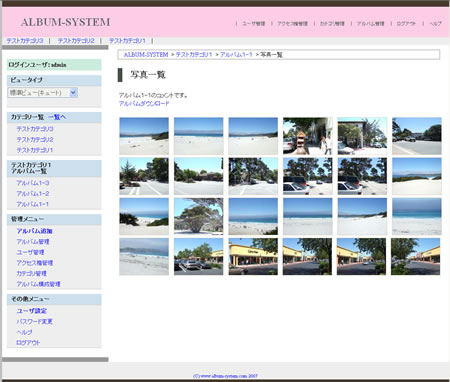Go to テストカテゴリ1 in the breadcrumb
The image size is (450, 382).
click(194, 55)
